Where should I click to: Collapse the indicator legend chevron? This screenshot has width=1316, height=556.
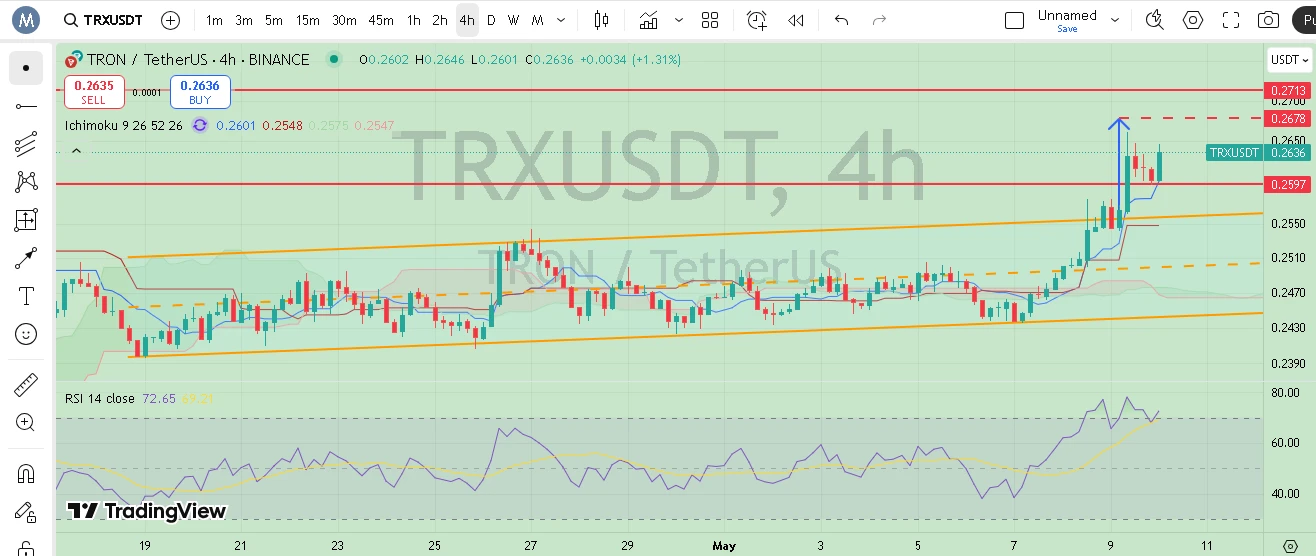[x=75, y=151]
